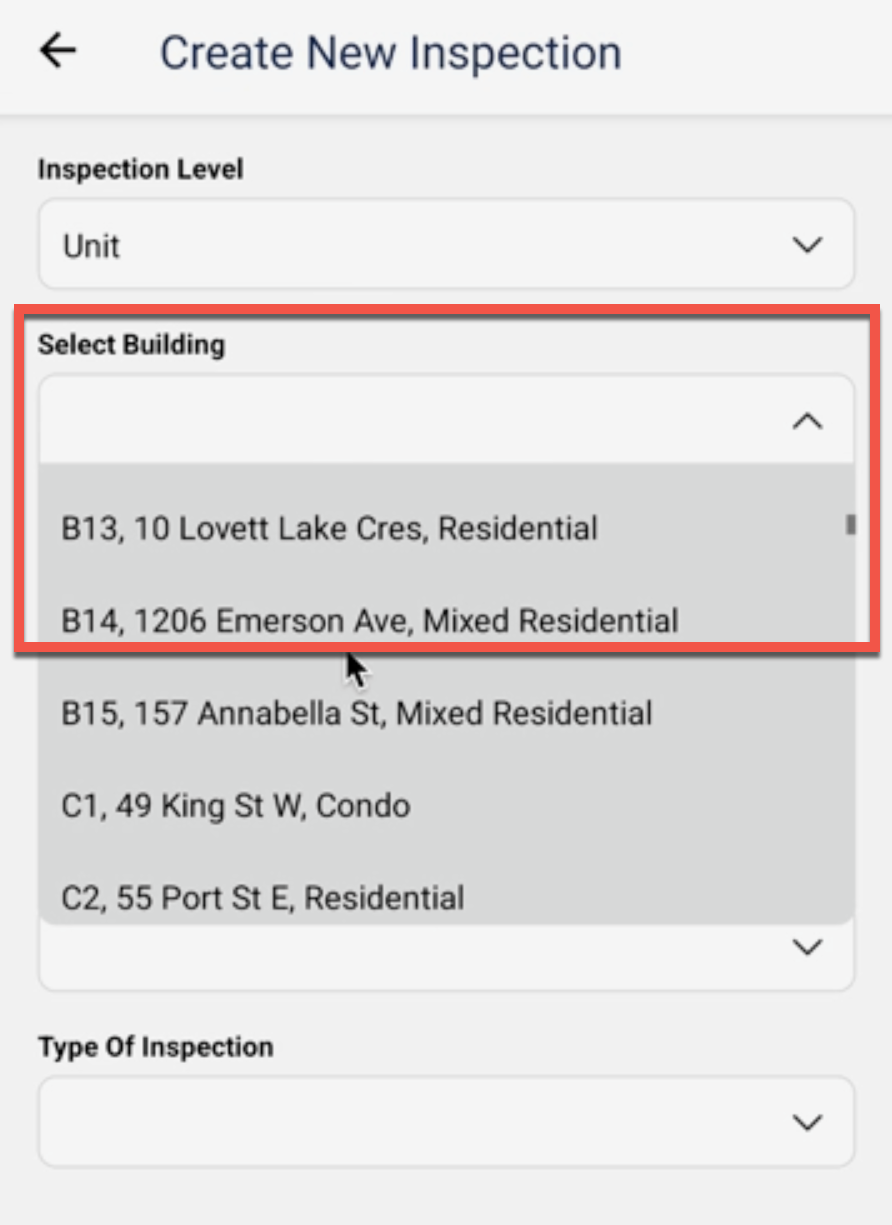Focus the empty Select Building field
Viewport: 892px width, 1225px height.
coord(446,419)
